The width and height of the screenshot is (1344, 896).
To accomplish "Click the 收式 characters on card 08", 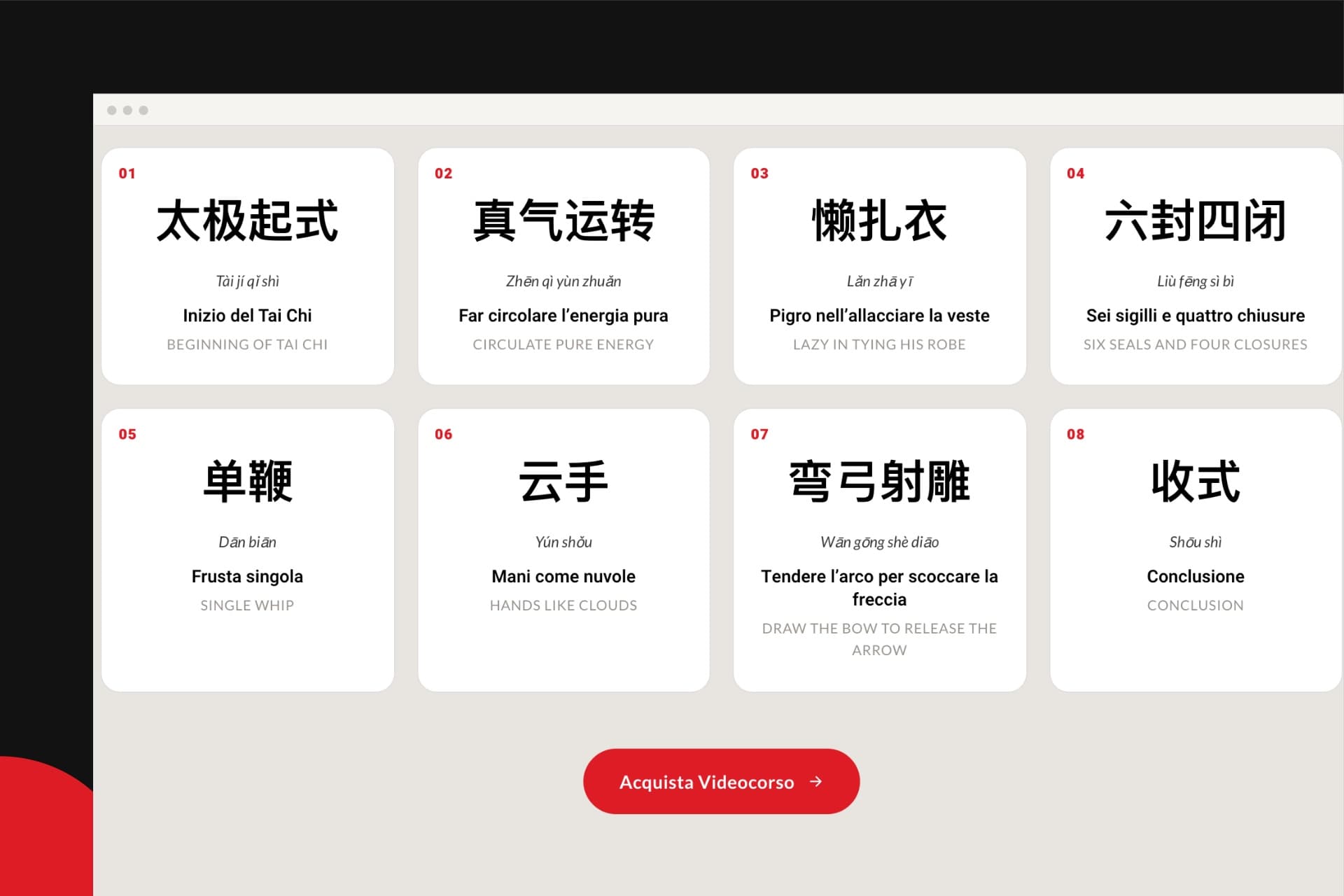I will [1196, 482].
